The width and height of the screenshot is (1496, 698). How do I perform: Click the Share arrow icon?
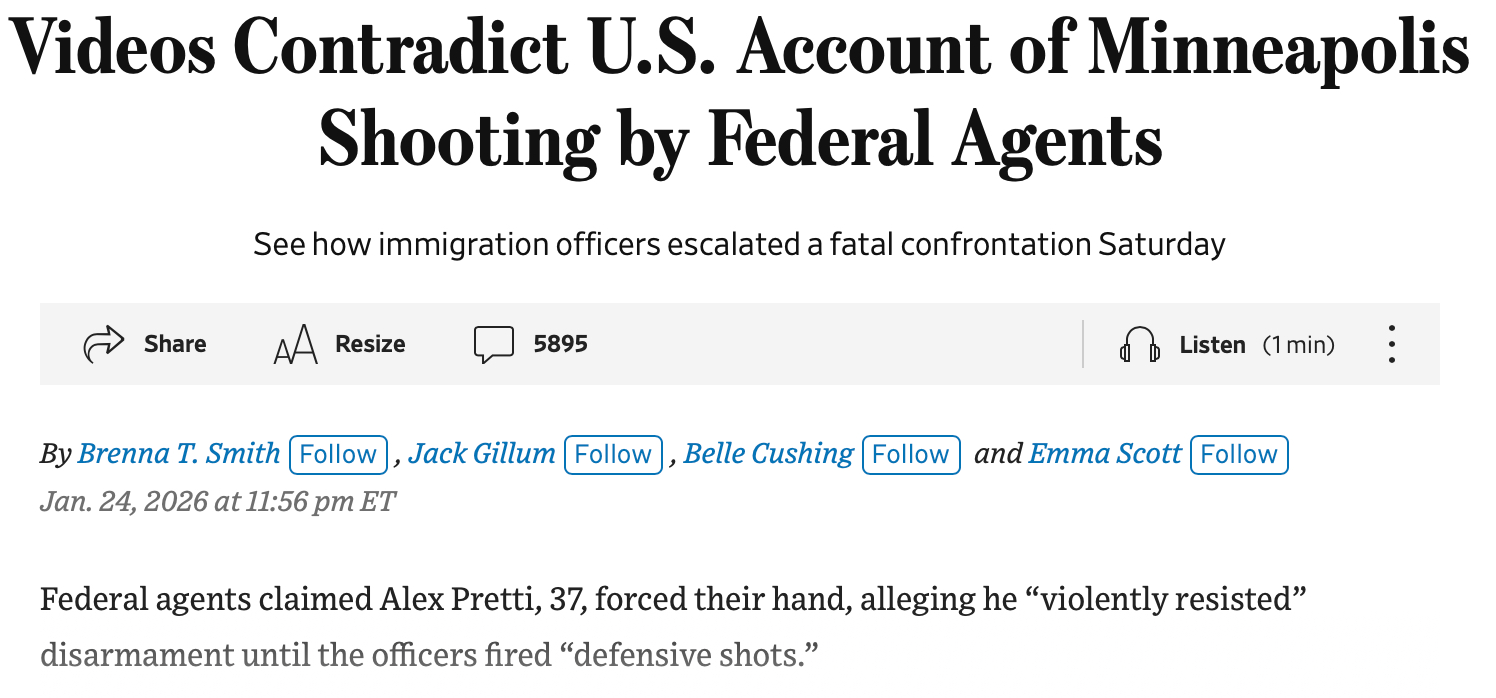(x=103, y=344)
